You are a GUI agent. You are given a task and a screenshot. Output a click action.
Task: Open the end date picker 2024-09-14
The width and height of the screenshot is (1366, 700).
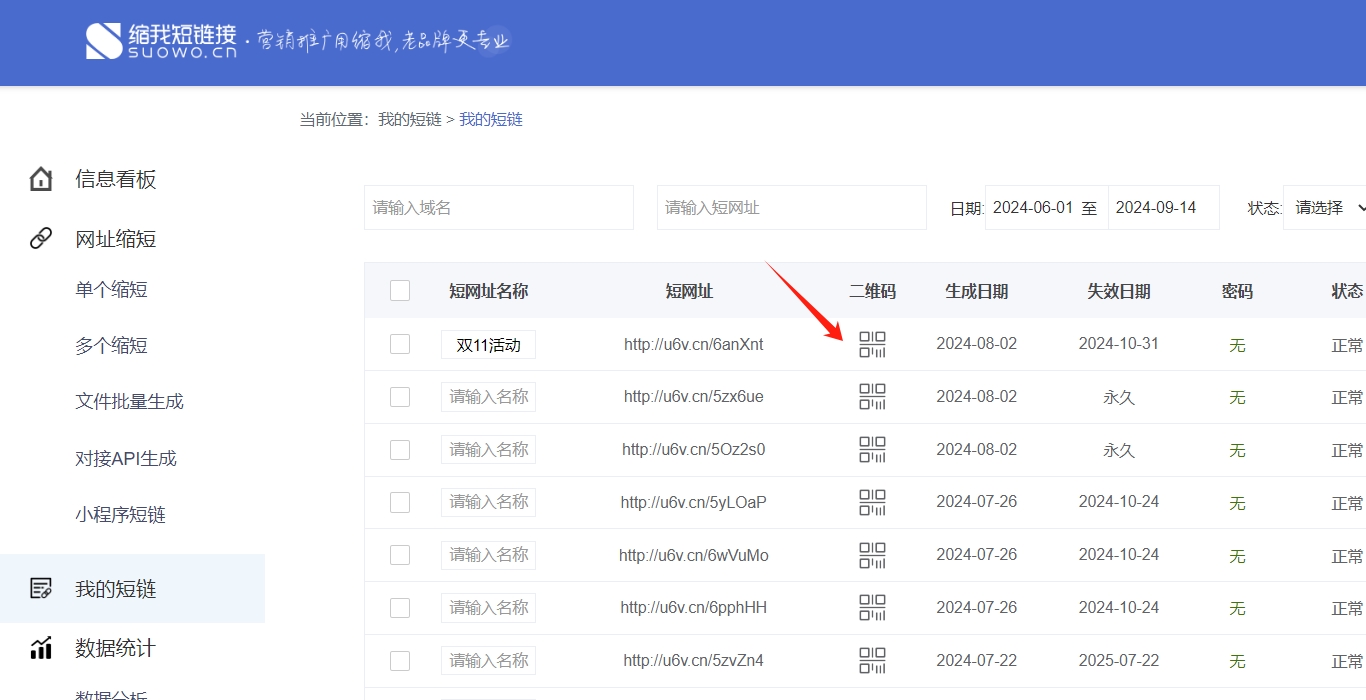pos(1157,208)
